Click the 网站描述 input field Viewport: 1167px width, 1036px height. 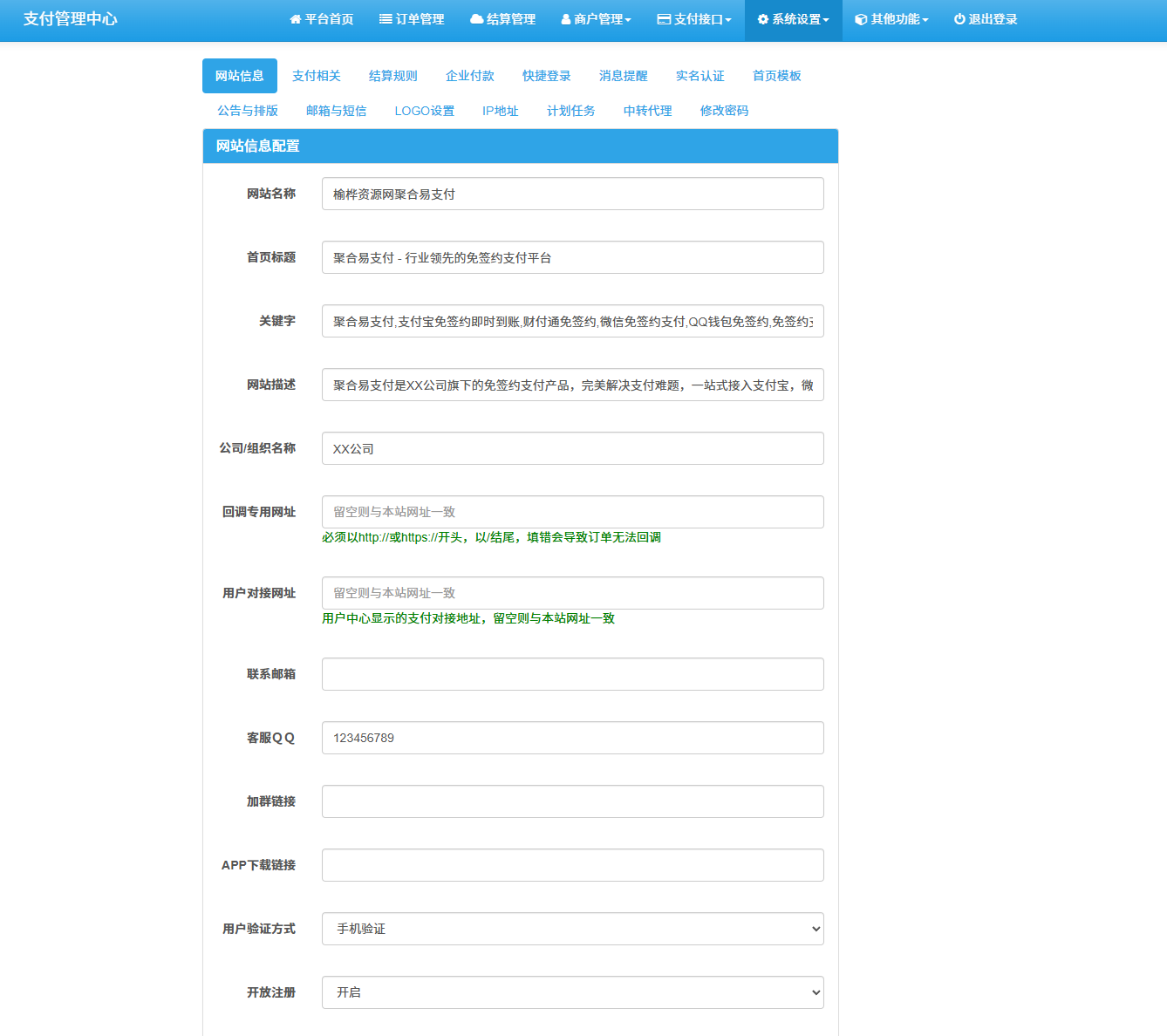573,385
